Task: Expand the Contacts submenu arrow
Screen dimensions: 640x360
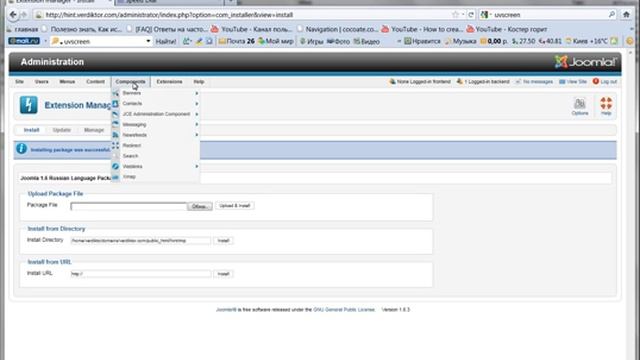Action: tap(197, 104)
